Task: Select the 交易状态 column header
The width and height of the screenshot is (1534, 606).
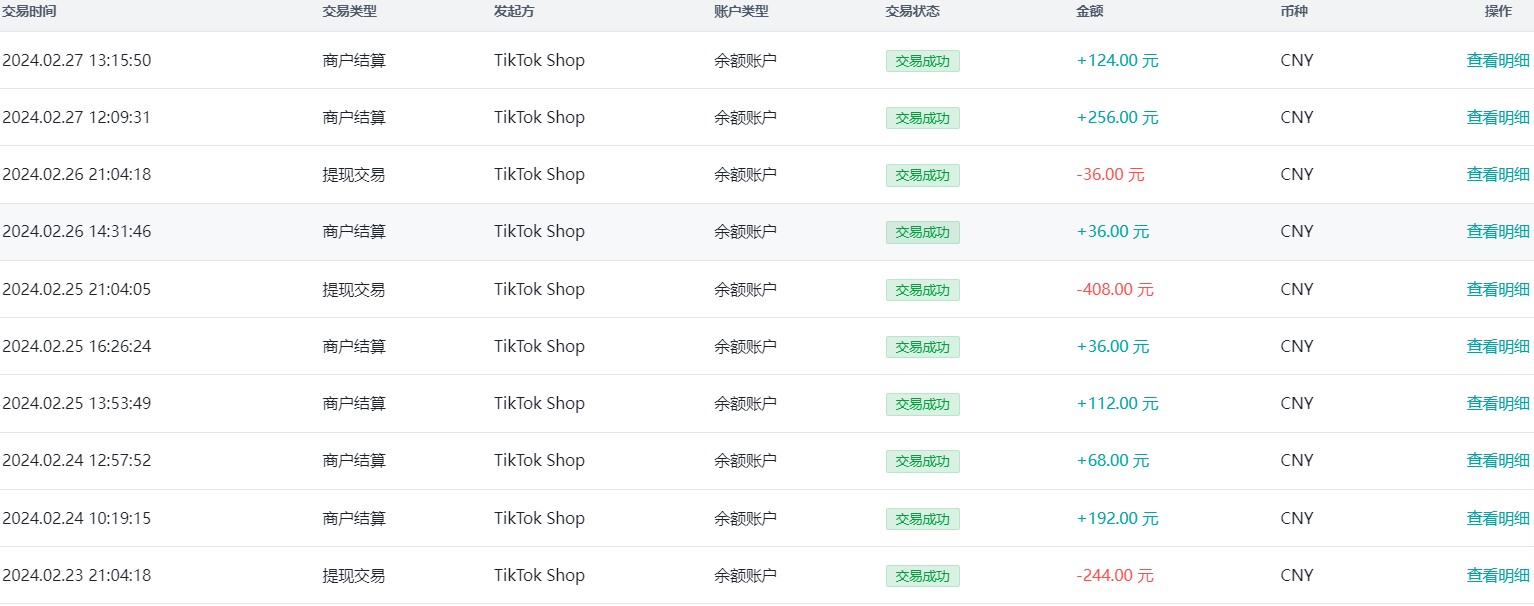Action: tap(912, 12)
